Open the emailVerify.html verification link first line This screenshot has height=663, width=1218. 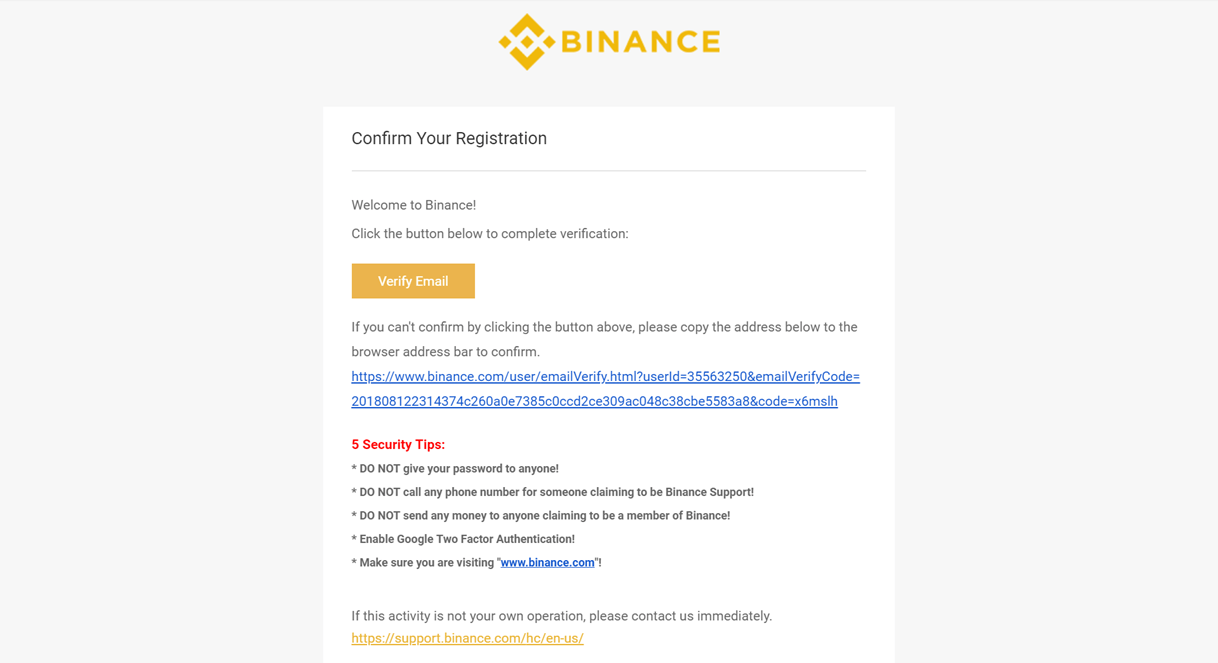click(x=605, y=377)
